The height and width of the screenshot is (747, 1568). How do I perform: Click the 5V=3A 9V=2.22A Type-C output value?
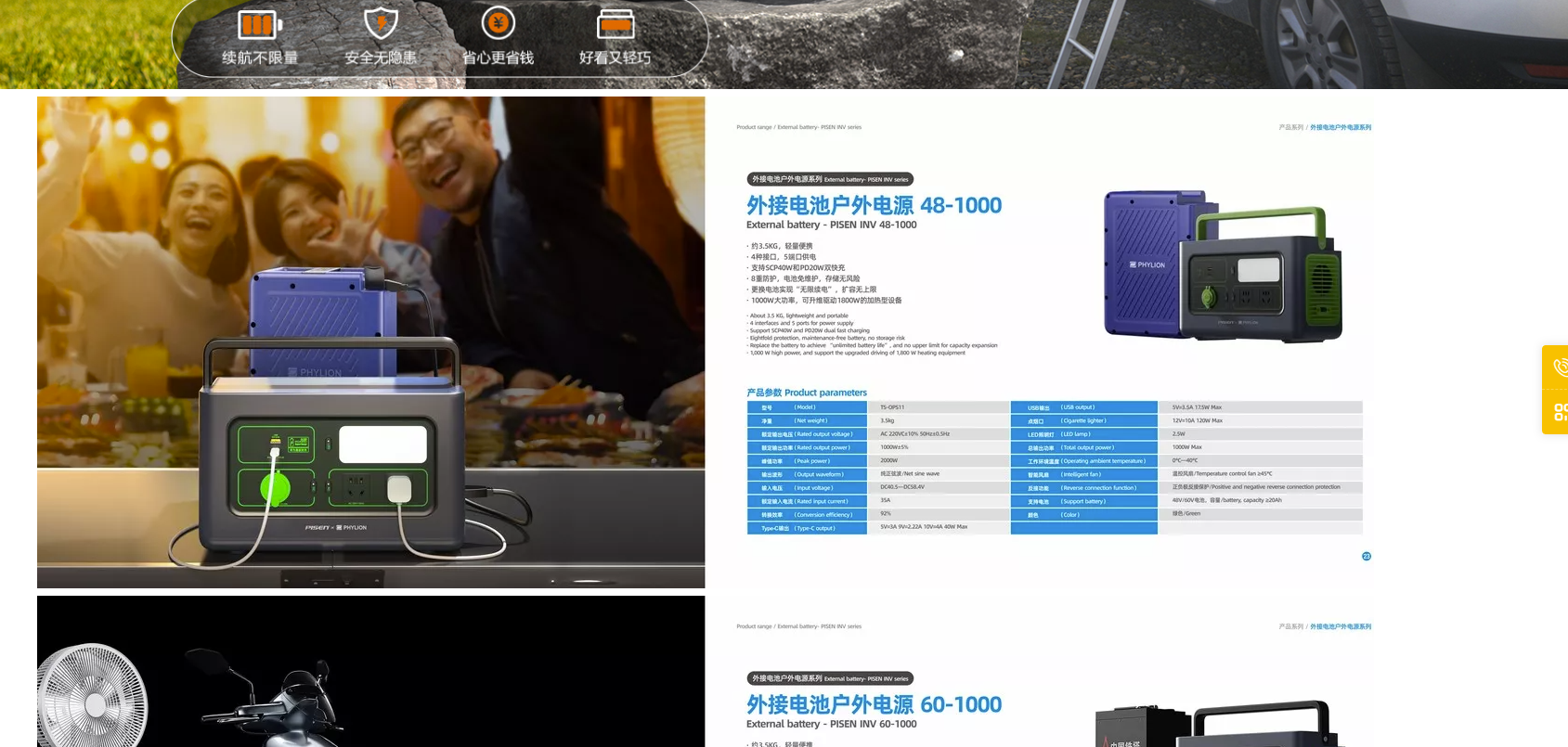pyautogui.click(x=924, y=527)
